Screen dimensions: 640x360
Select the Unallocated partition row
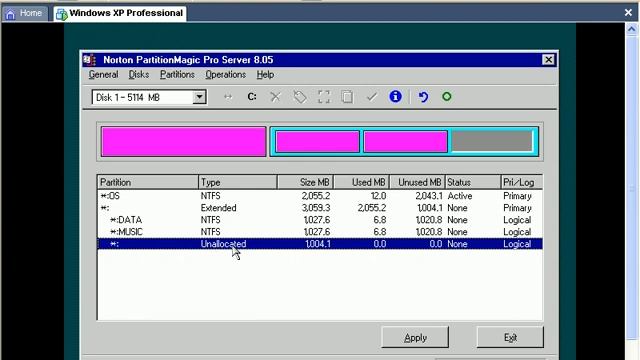320,244
